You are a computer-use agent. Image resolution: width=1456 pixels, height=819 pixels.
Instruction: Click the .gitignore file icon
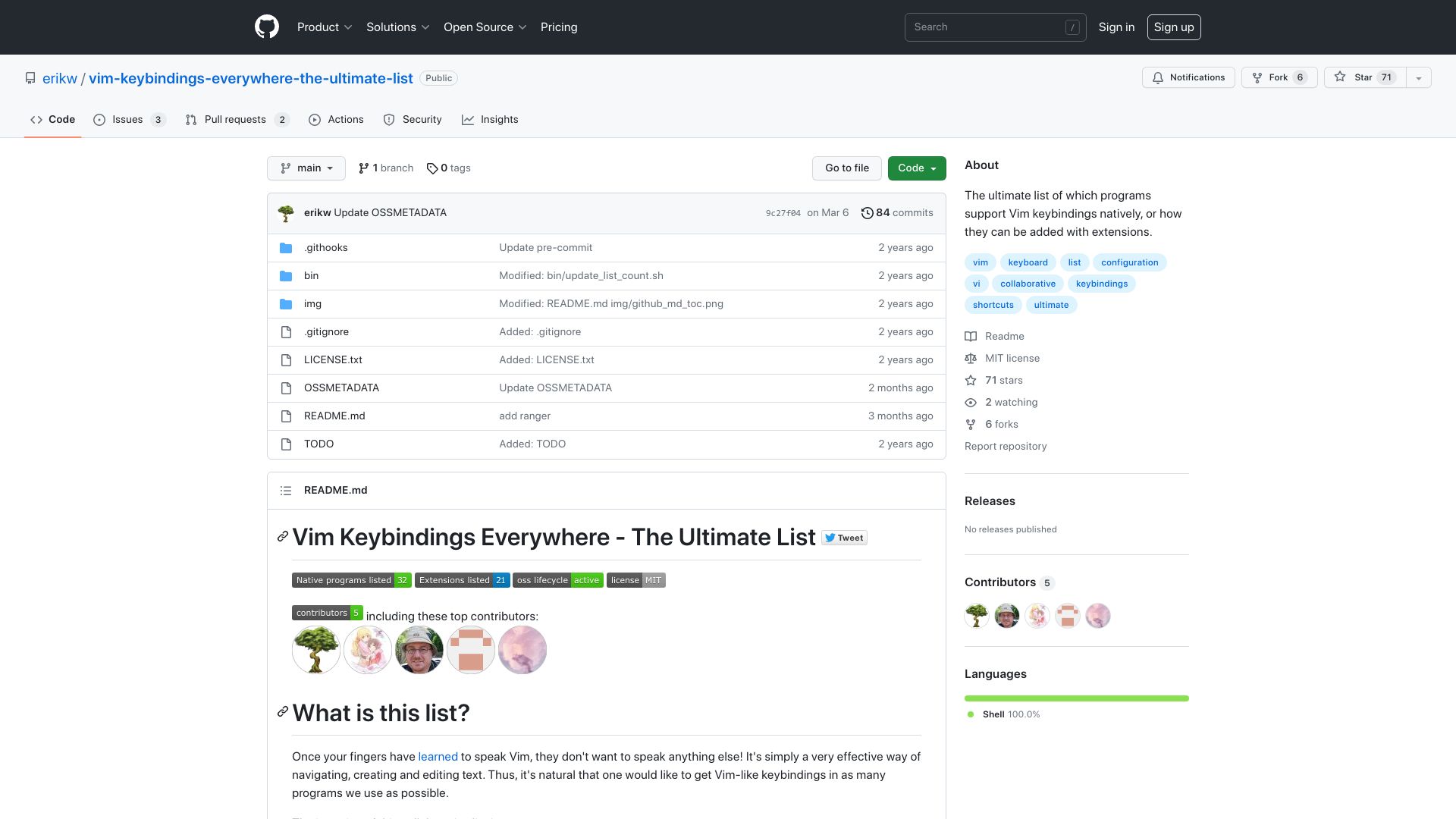coord(286,332)
